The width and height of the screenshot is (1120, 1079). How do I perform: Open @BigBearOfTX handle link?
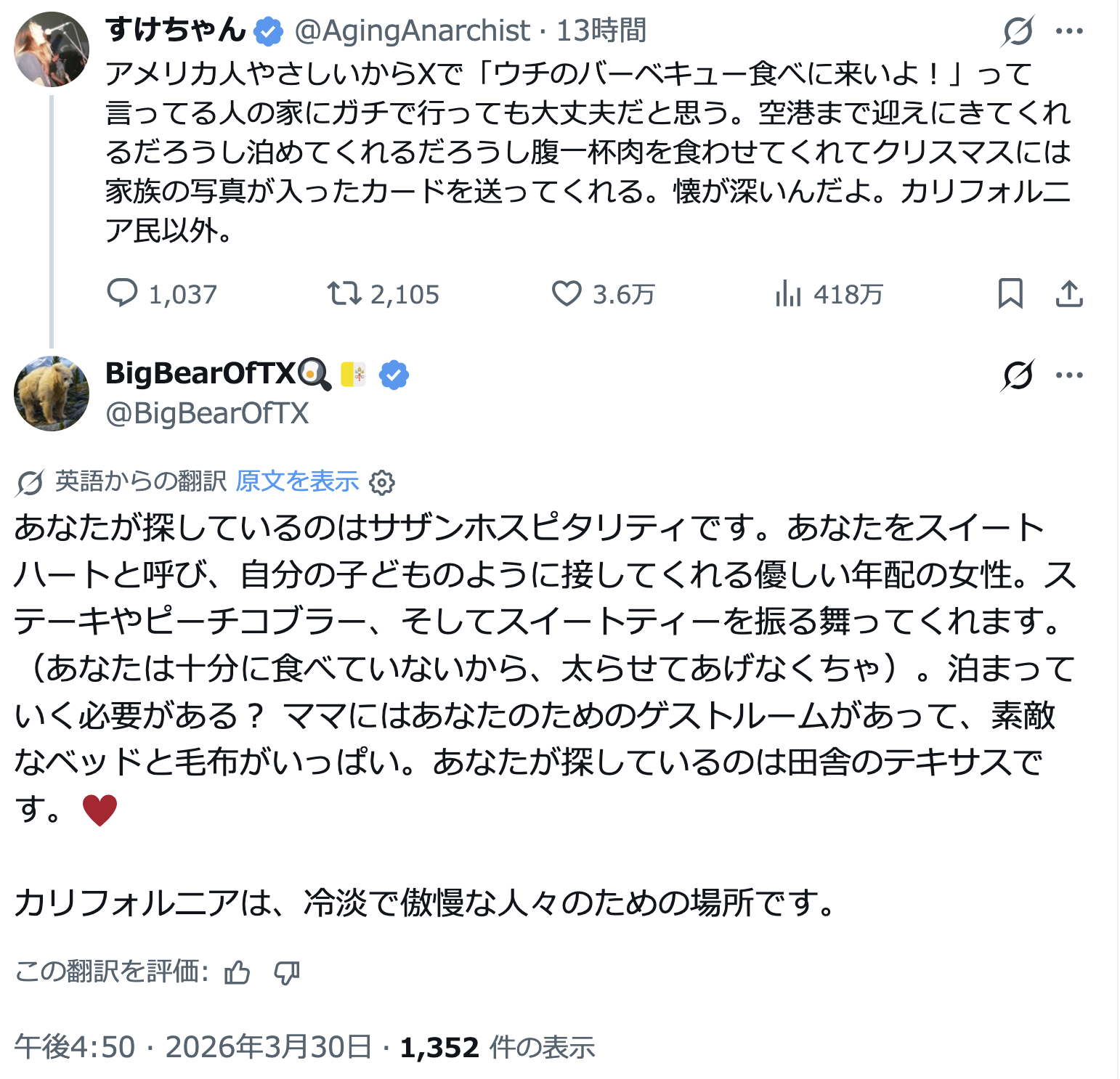point(207,413)
